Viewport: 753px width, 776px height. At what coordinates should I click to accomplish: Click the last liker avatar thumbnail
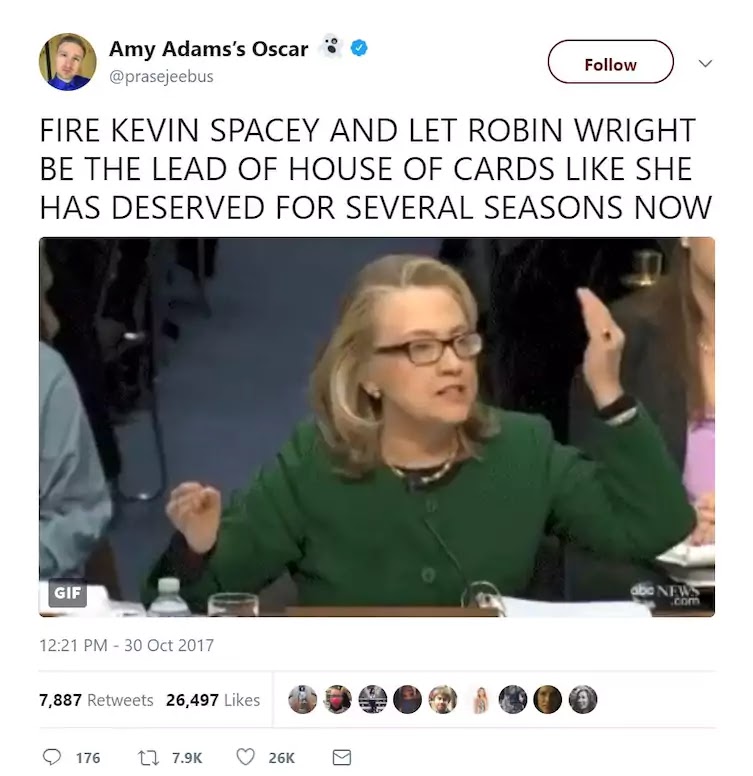coord(583,699)
